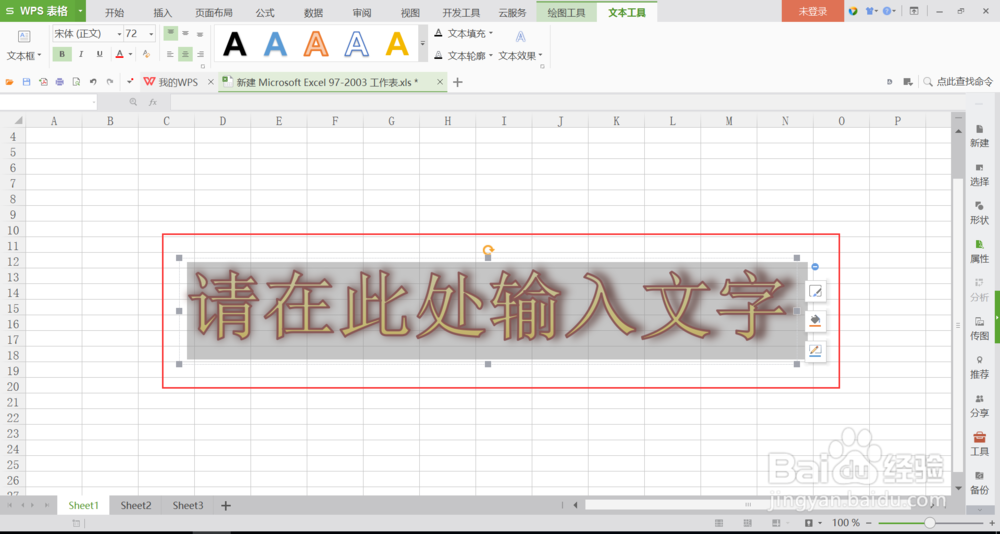Open the Properties panel in sidebar
The image size is (1000, 534).
[x=980, y=252]
